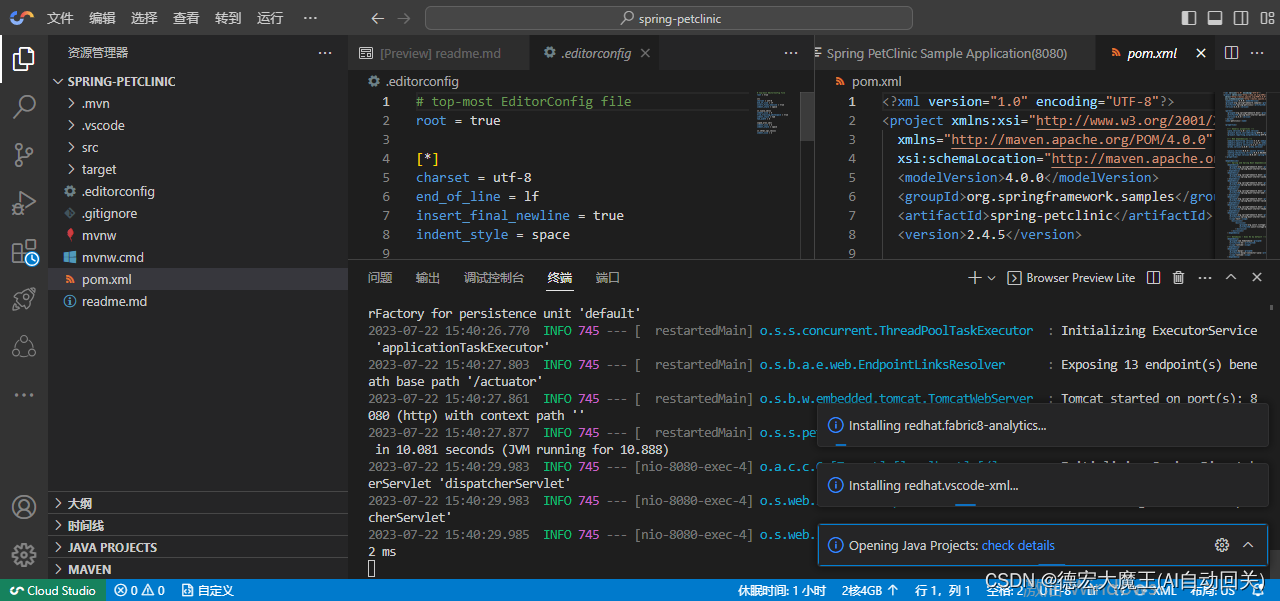Open the Run and Debug view icon
1280x601 pixels.
pos(23,203)
